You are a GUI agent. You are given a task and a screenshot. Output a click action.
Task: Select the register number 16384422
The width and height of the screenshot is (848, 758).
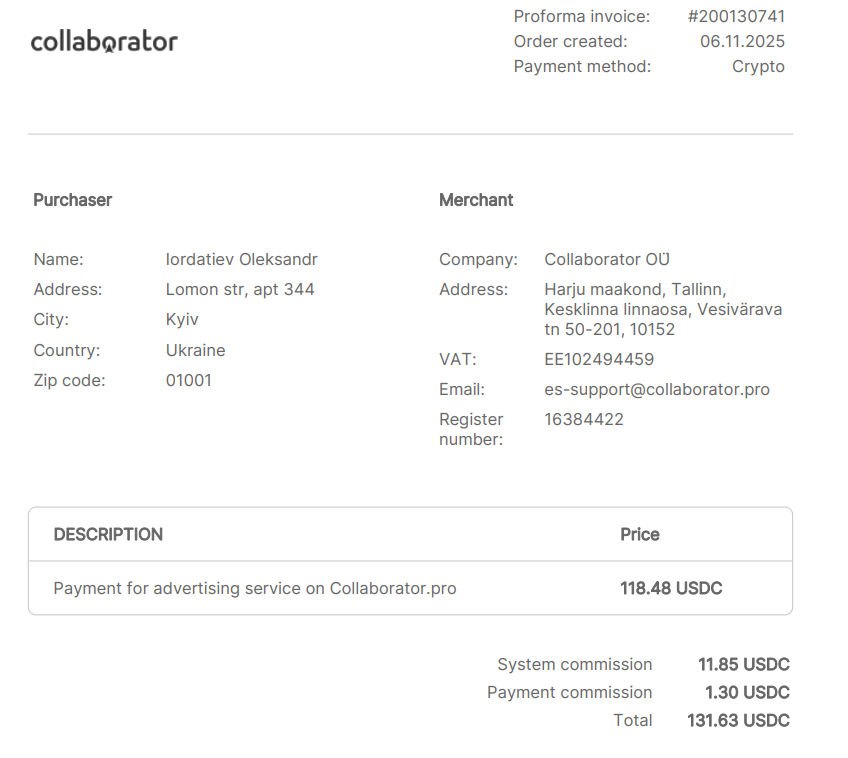click(584, 420)
